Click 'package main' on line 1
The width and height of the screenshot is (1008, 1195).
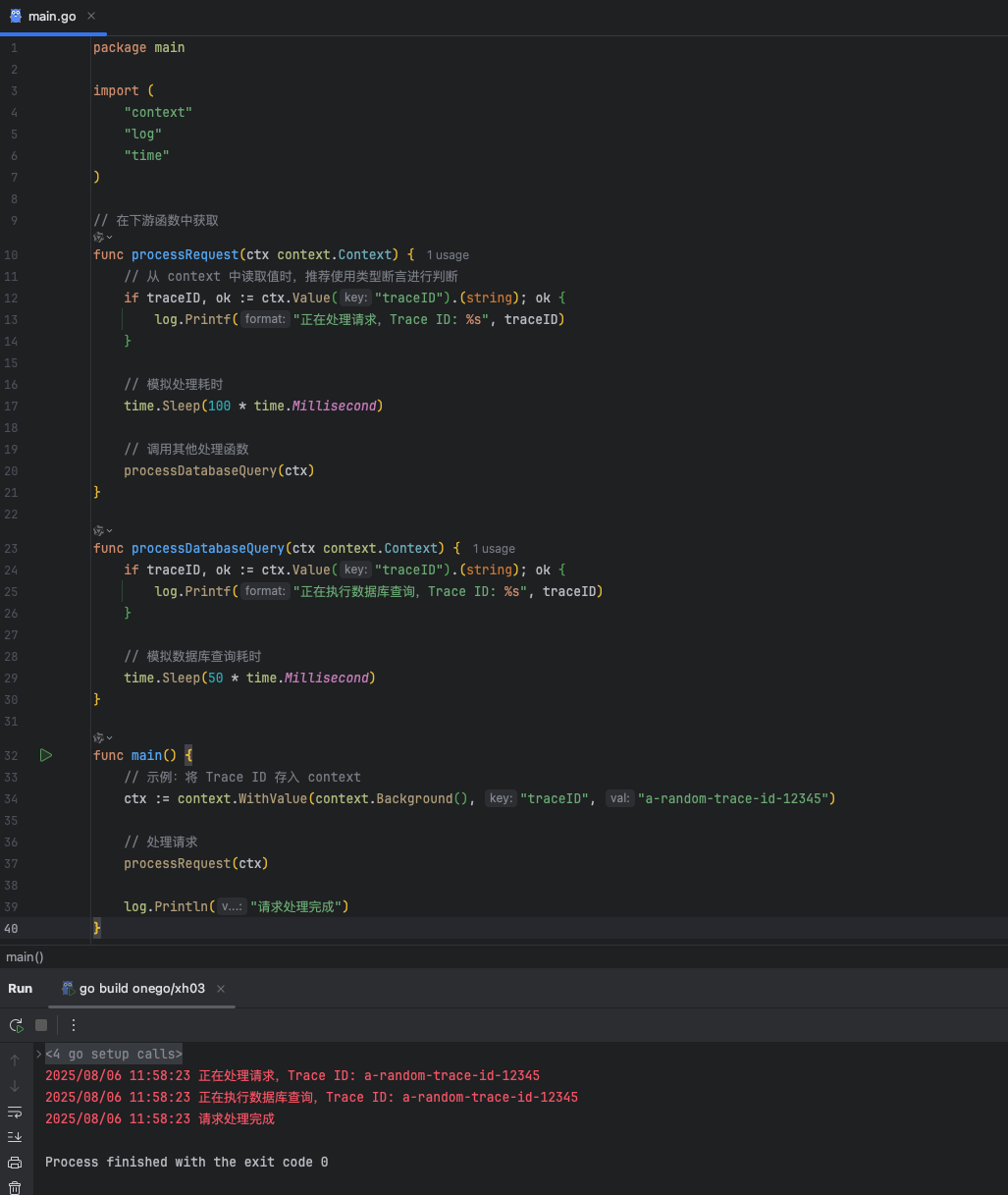(138, 47)
